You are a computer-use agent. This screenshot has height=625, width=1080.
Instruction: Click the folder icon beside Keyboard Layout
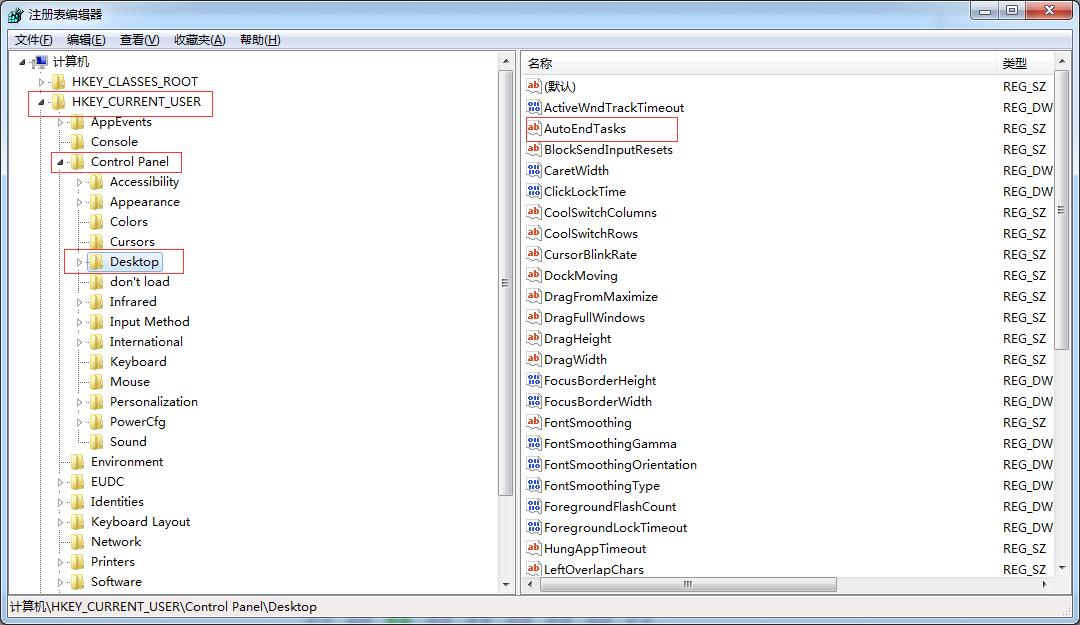[78, 522]
